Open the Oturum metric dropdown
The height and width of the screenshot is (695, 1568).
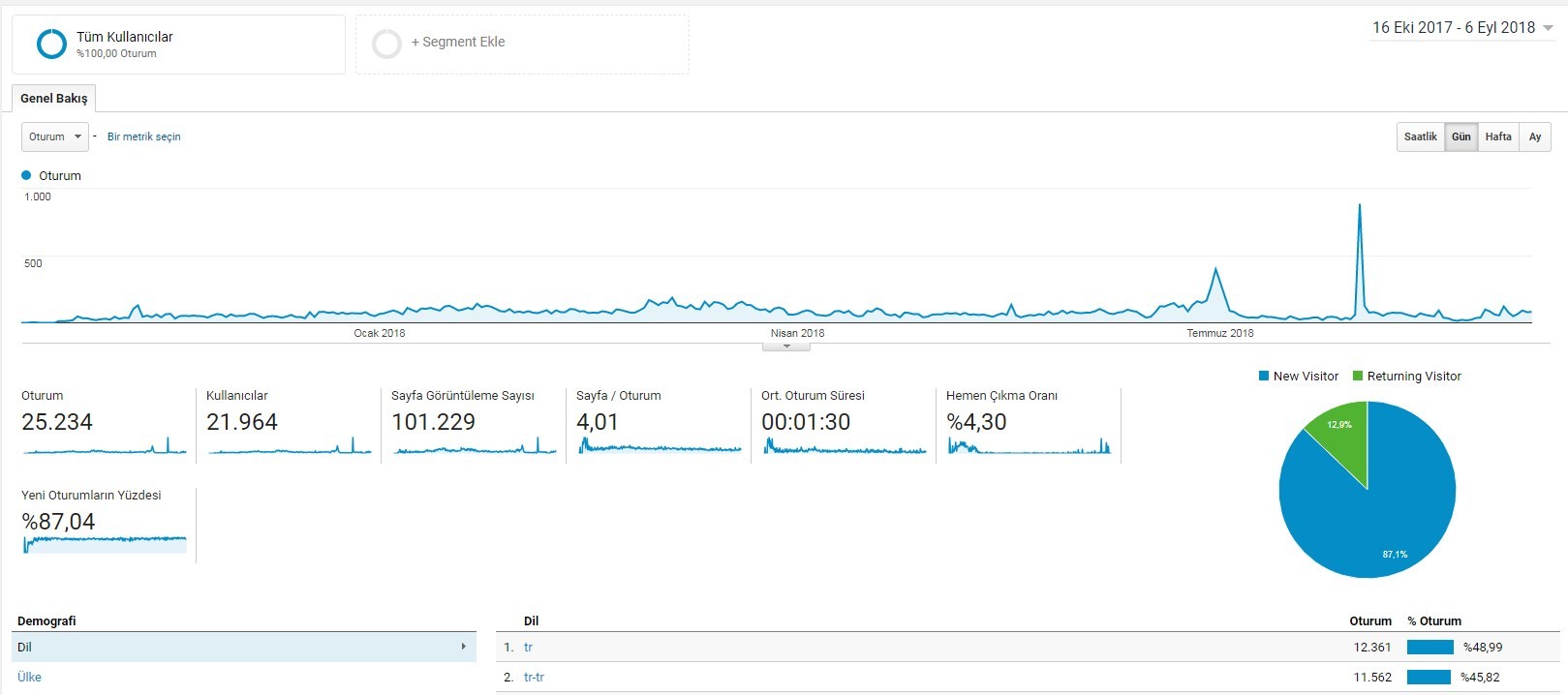54,136
